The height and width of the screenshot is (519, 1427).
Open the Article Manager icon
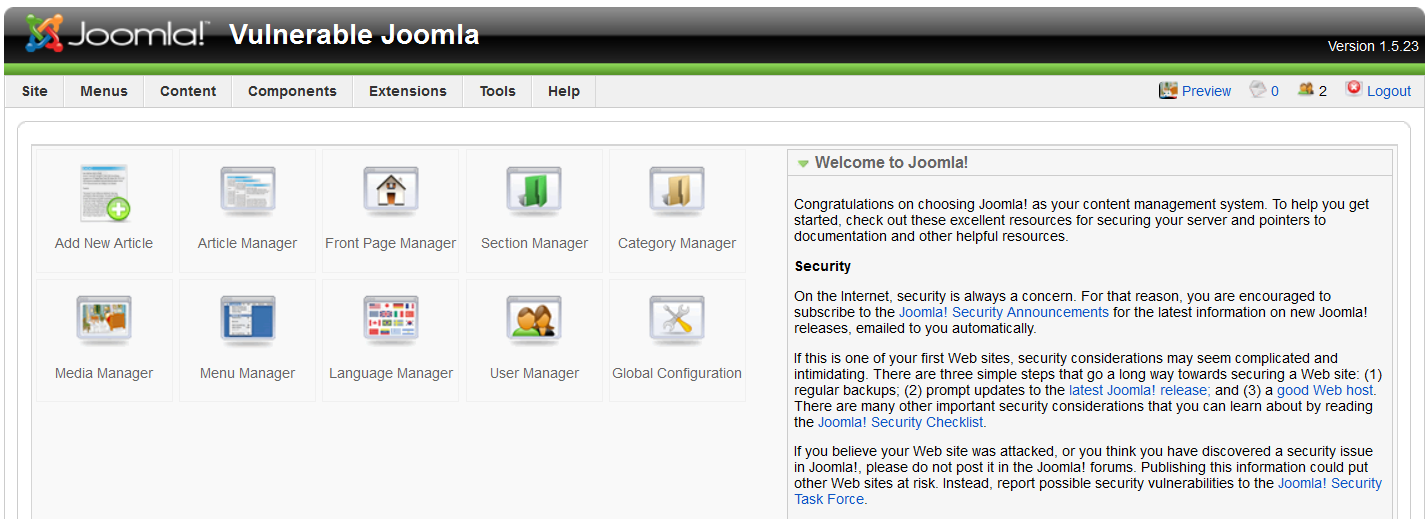point(247,194)
